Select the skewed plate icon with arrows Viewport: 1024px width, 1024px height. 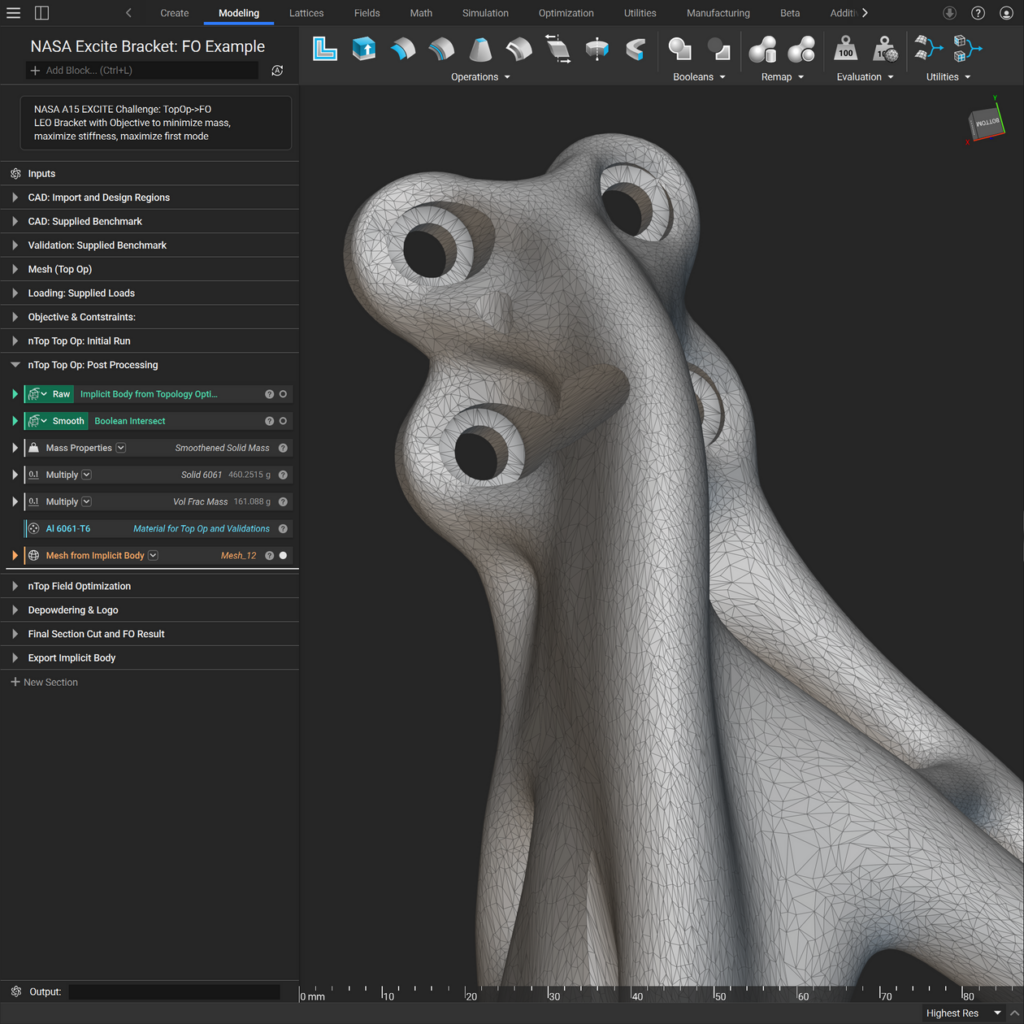[558, 49]
